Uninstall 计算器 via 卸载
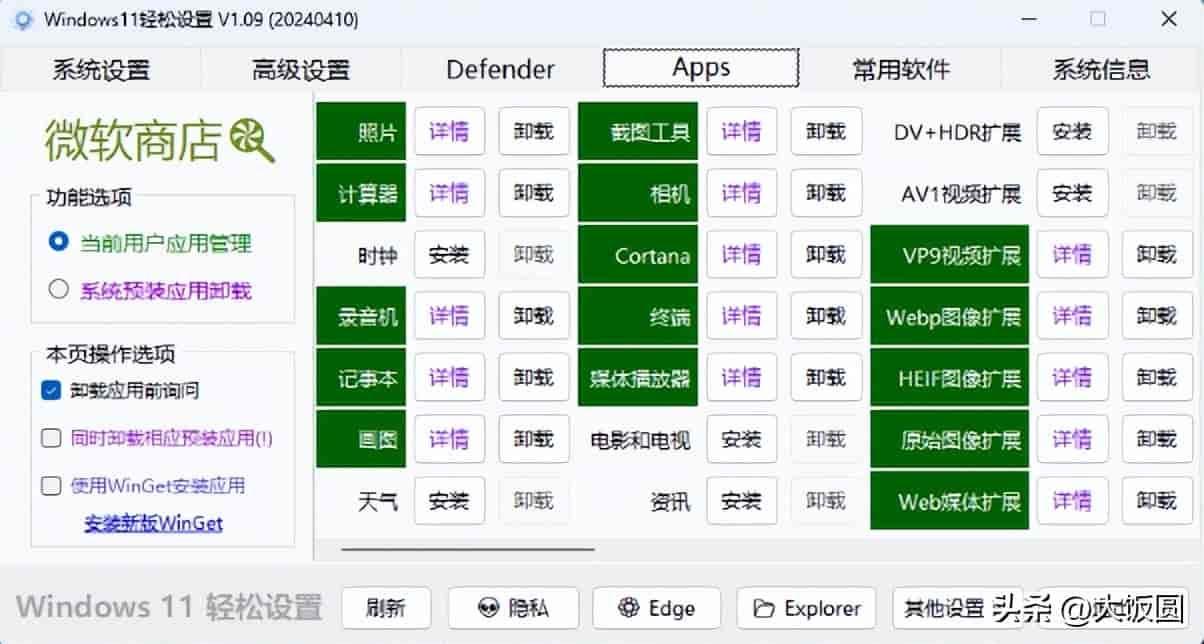This screenshot has height=644, width=1204. pos(534,193)
